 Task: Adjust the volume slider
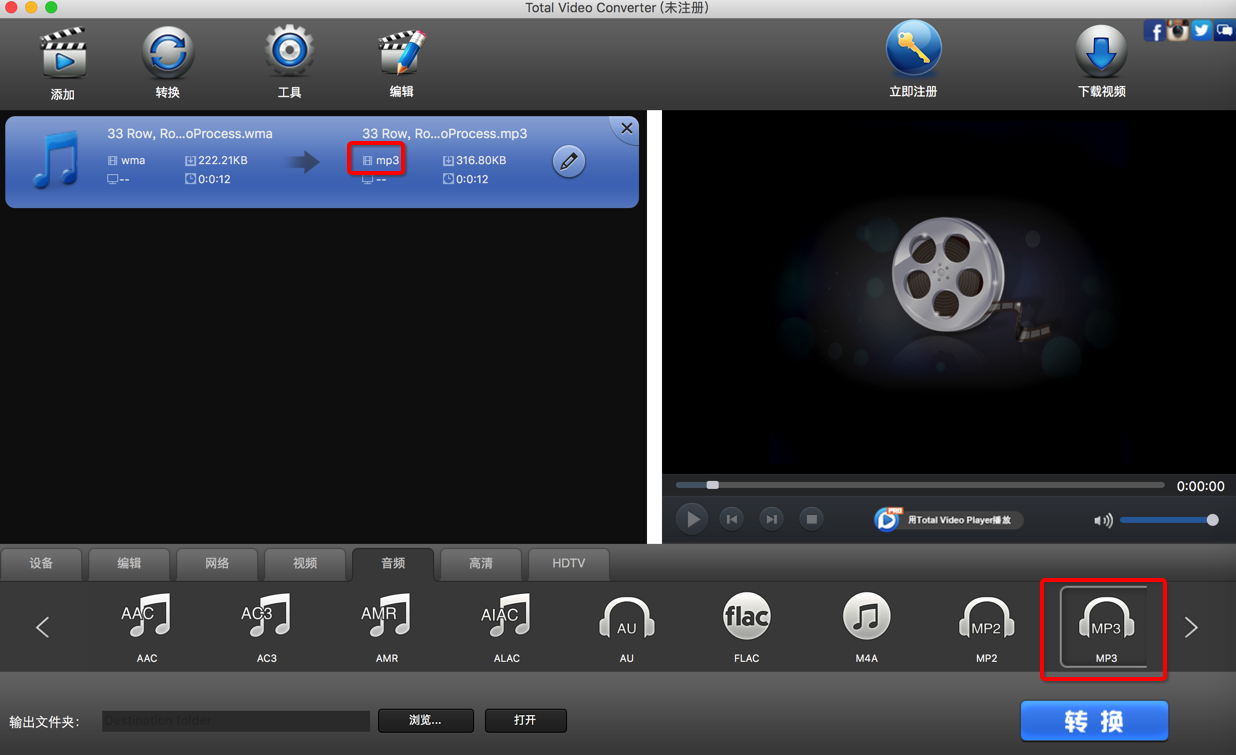point(1168,520)
